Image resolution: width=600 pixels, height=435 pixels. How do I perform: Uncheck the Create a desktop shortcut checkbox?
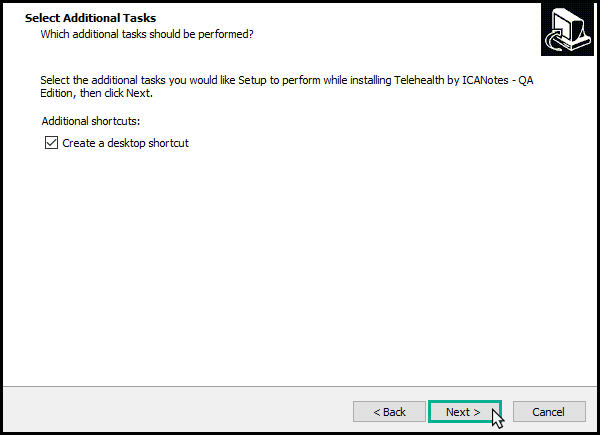pyautogui.click(x=51, y=143)
